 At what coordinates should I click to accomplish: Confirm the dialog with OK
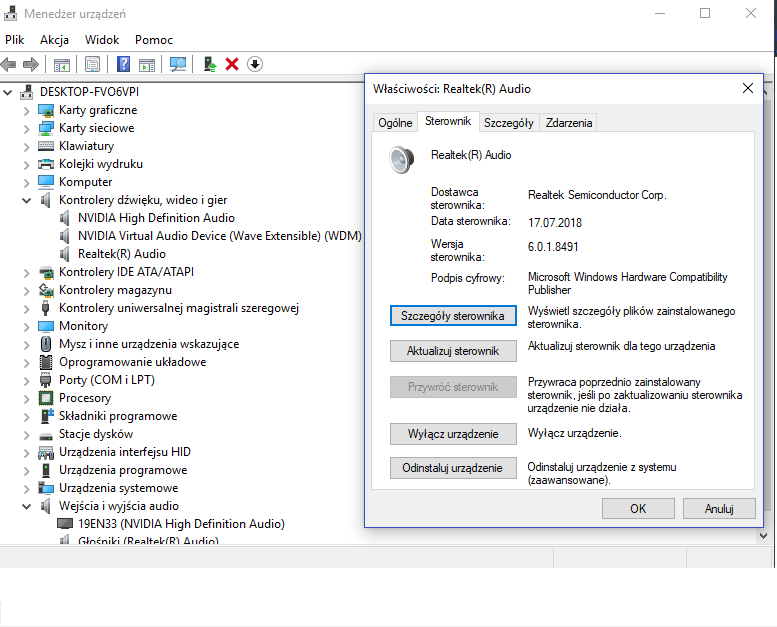pyautogui.click(x=638, y=509)
